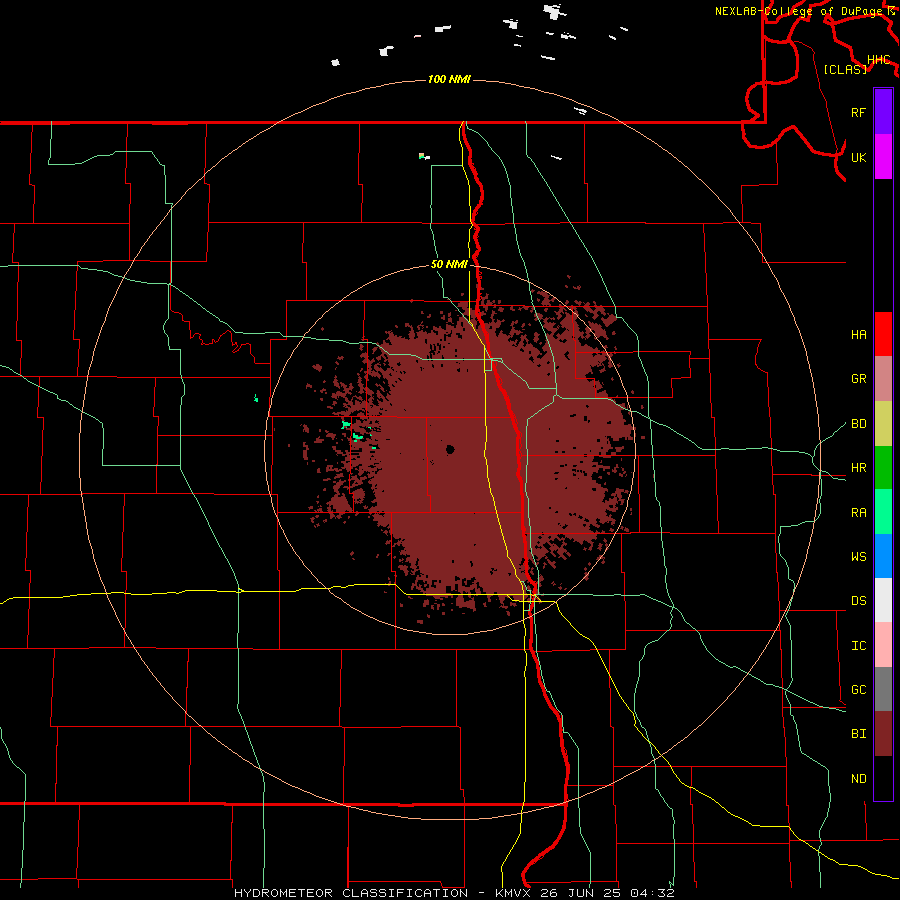Click the HHC product label
Image resolution: width=900 pixels, height=900 pixels.
878,60
